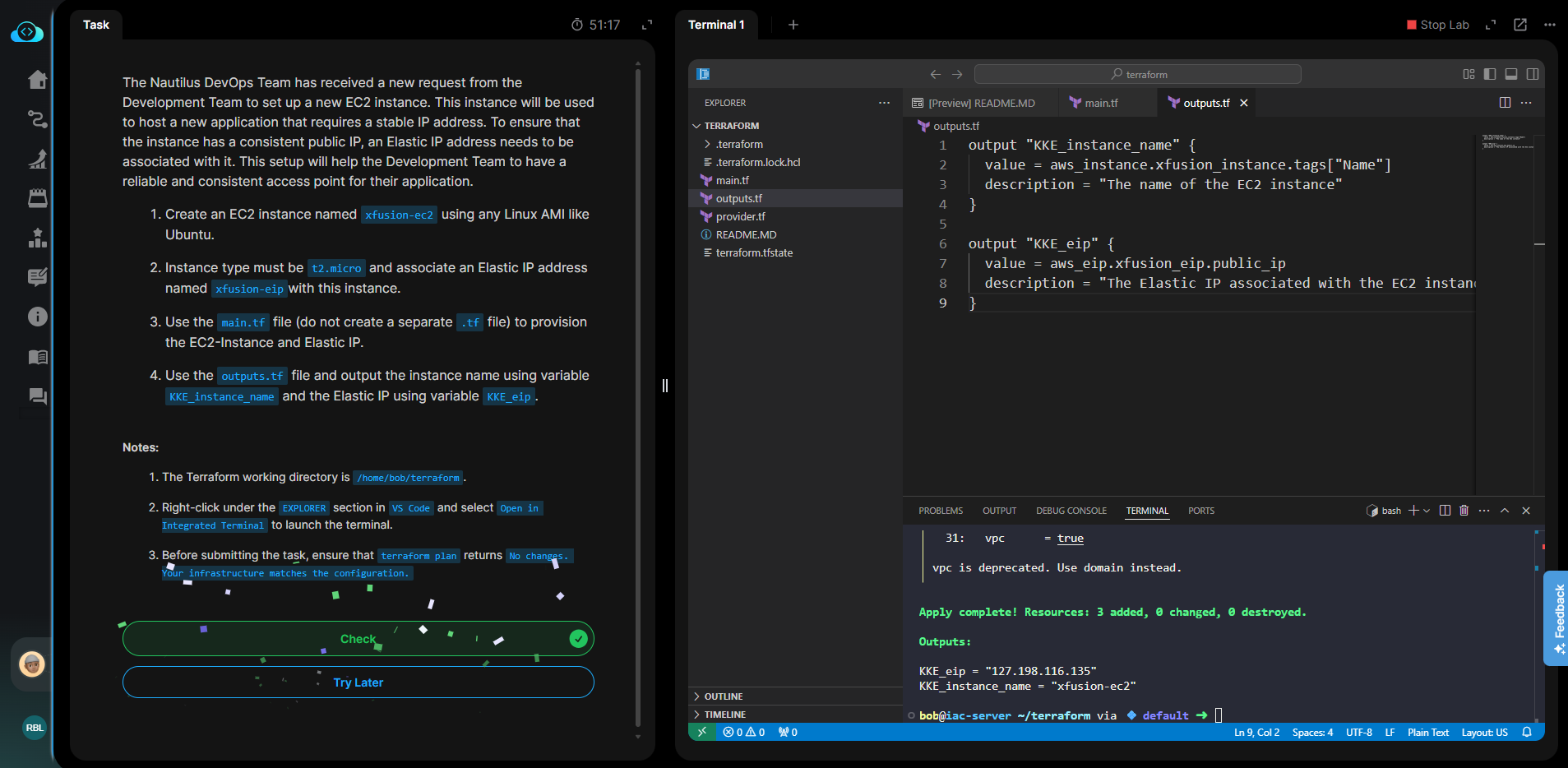Screen dimensions: 1568x768
Task: Open lab in new window icon
Action: (x=1520, y=25)
